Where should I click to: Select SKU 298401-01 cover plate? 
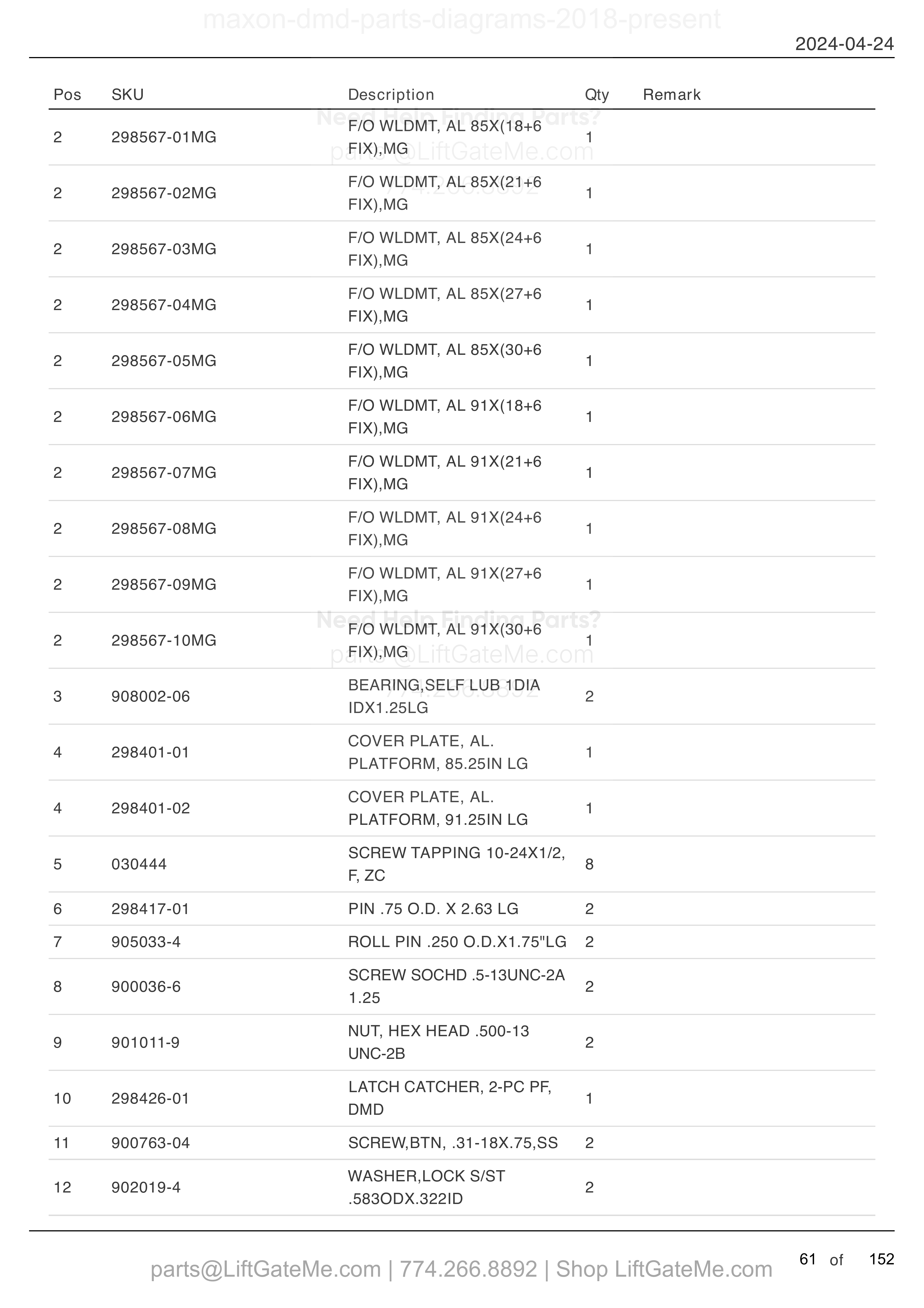pos(150,752)
